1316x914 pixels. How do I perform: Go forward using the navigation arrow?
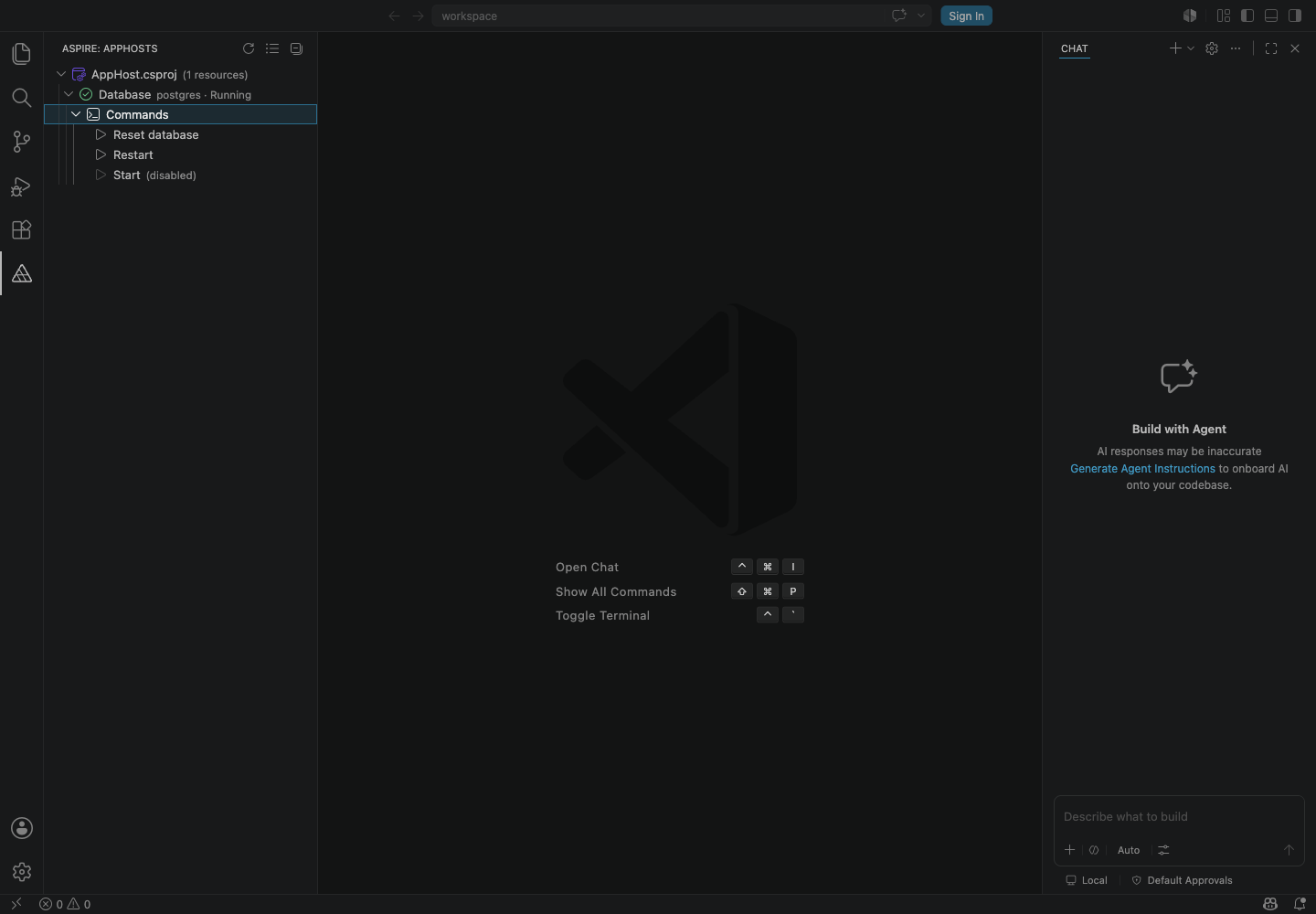[x=418, y=16]
